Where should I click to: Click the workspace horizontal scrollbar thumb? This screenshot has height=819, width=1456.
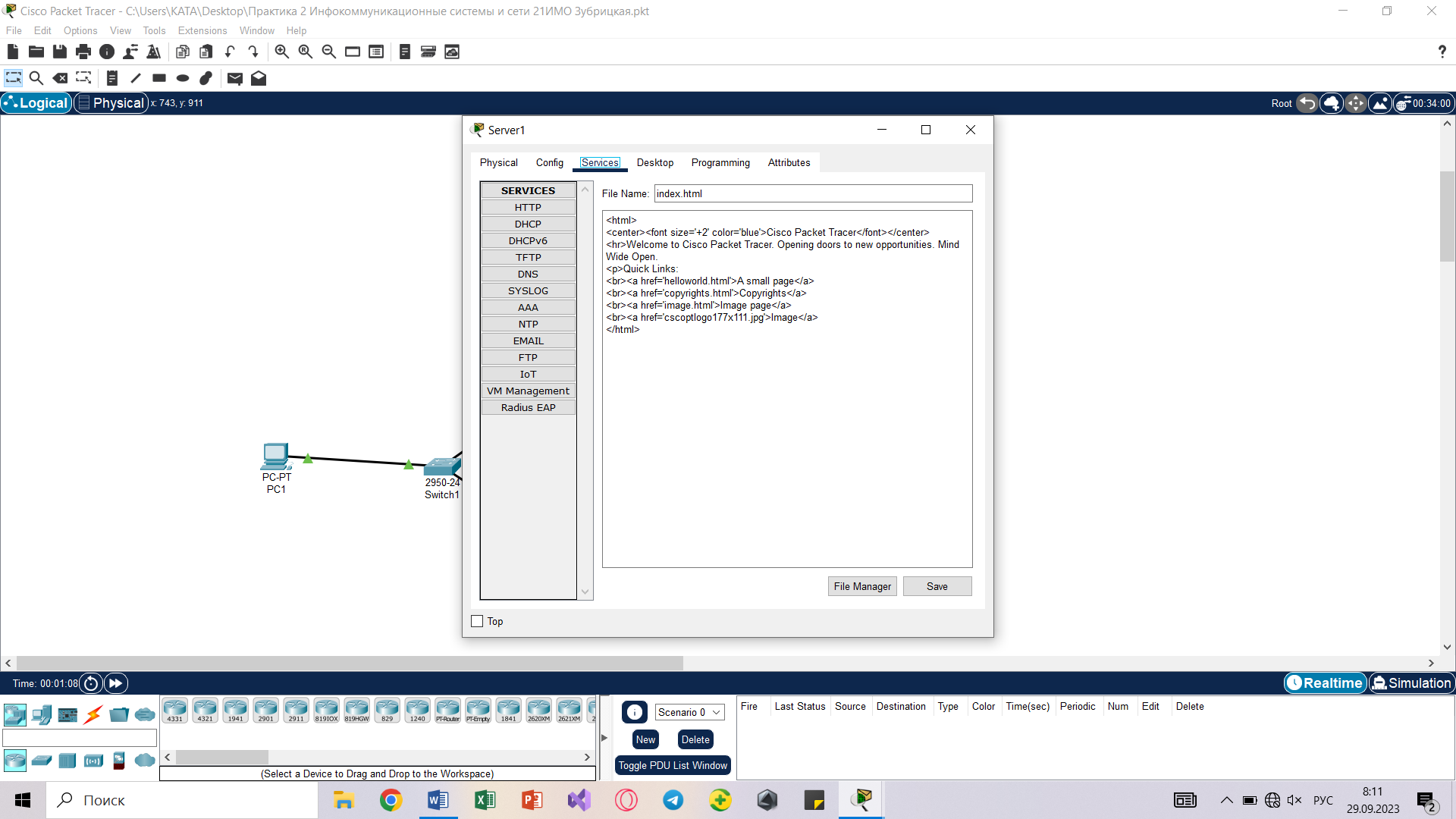350,663
